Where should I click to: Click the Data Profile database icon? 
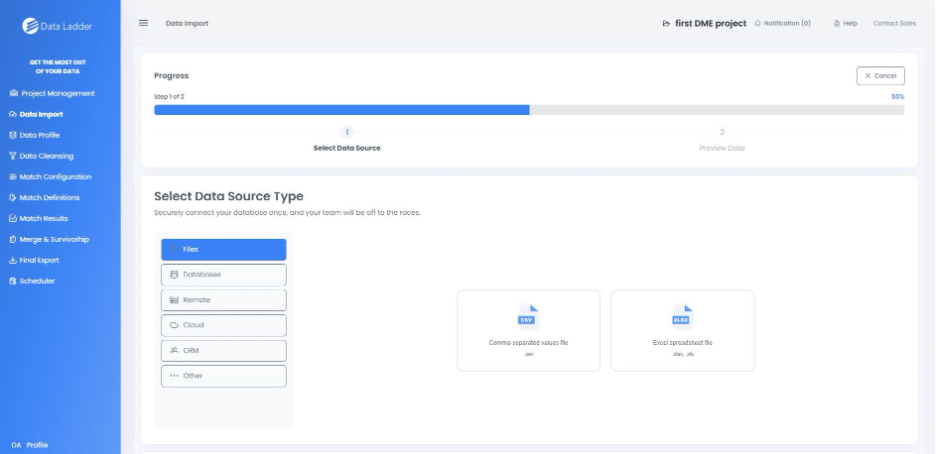click(x=13, y=135)
